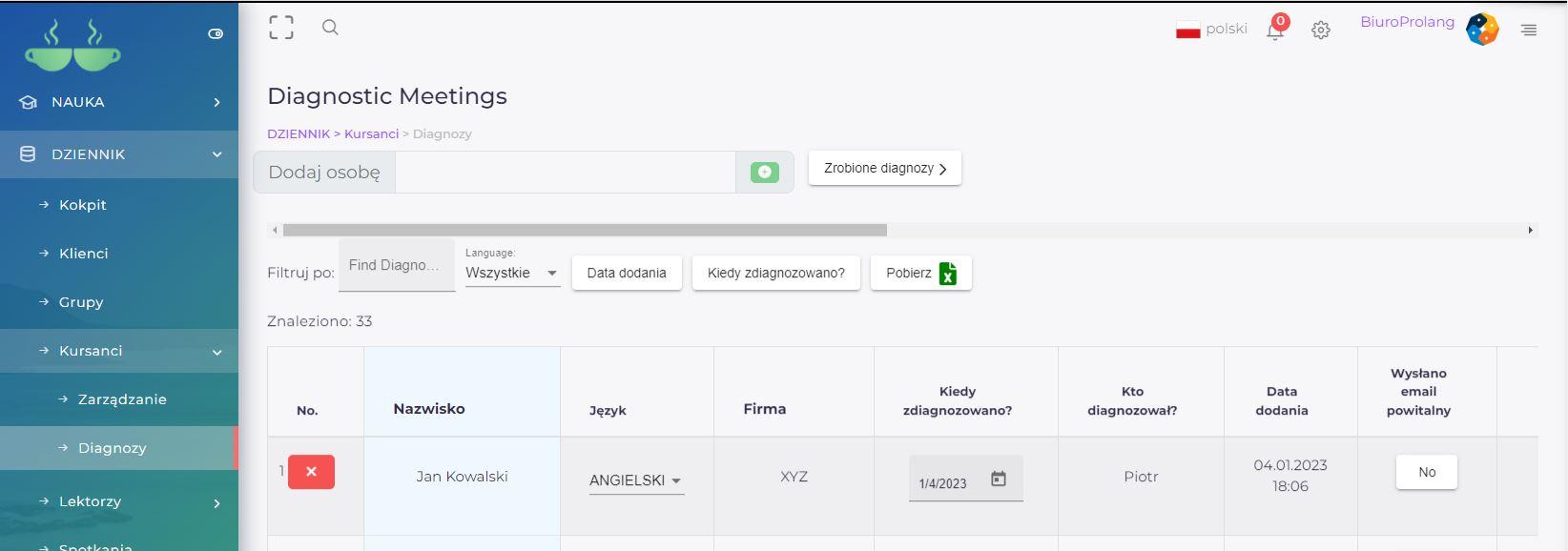Viewport: 1568px width, 551px height.
Task: Toggle the sidebar pin switch
Action: click(x=216, y=34)
